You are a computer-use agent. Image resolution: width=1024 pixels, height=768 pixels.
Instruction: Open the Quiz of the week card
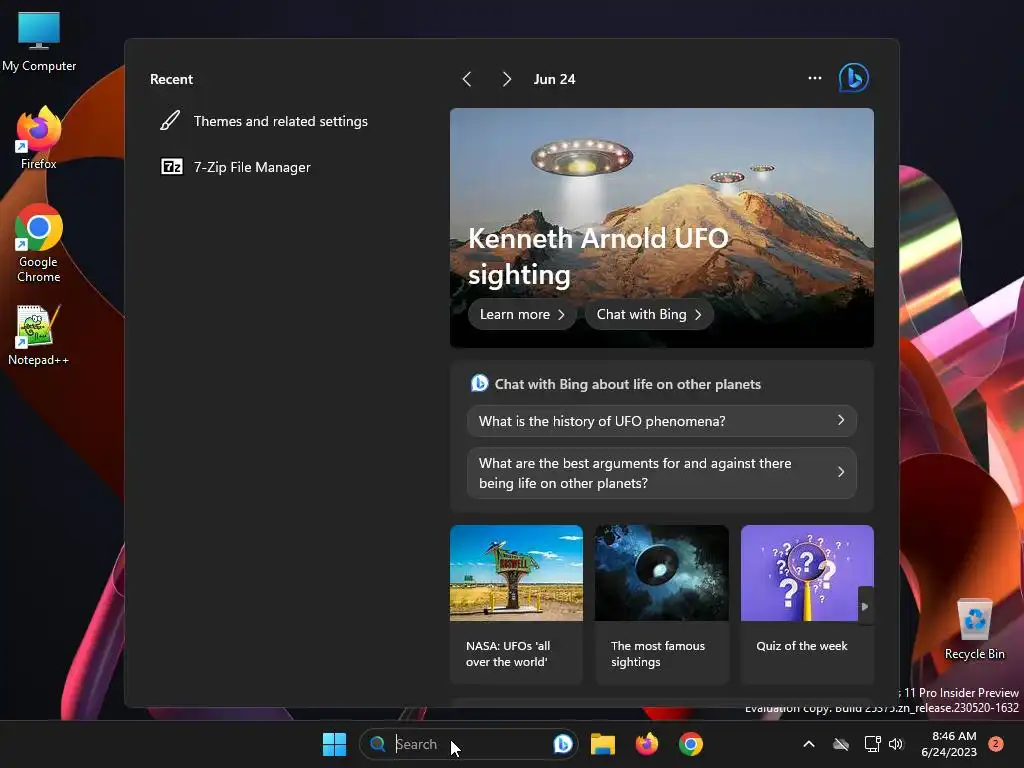[x=807, y=604]
